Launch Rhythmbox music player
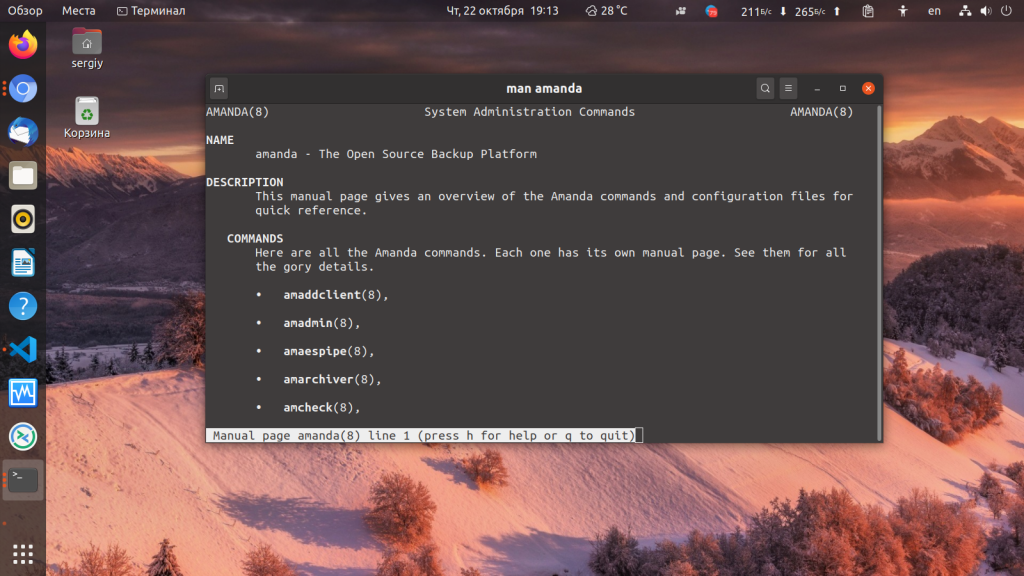This screenshot has width=1024, height=576. coord(23,219)
